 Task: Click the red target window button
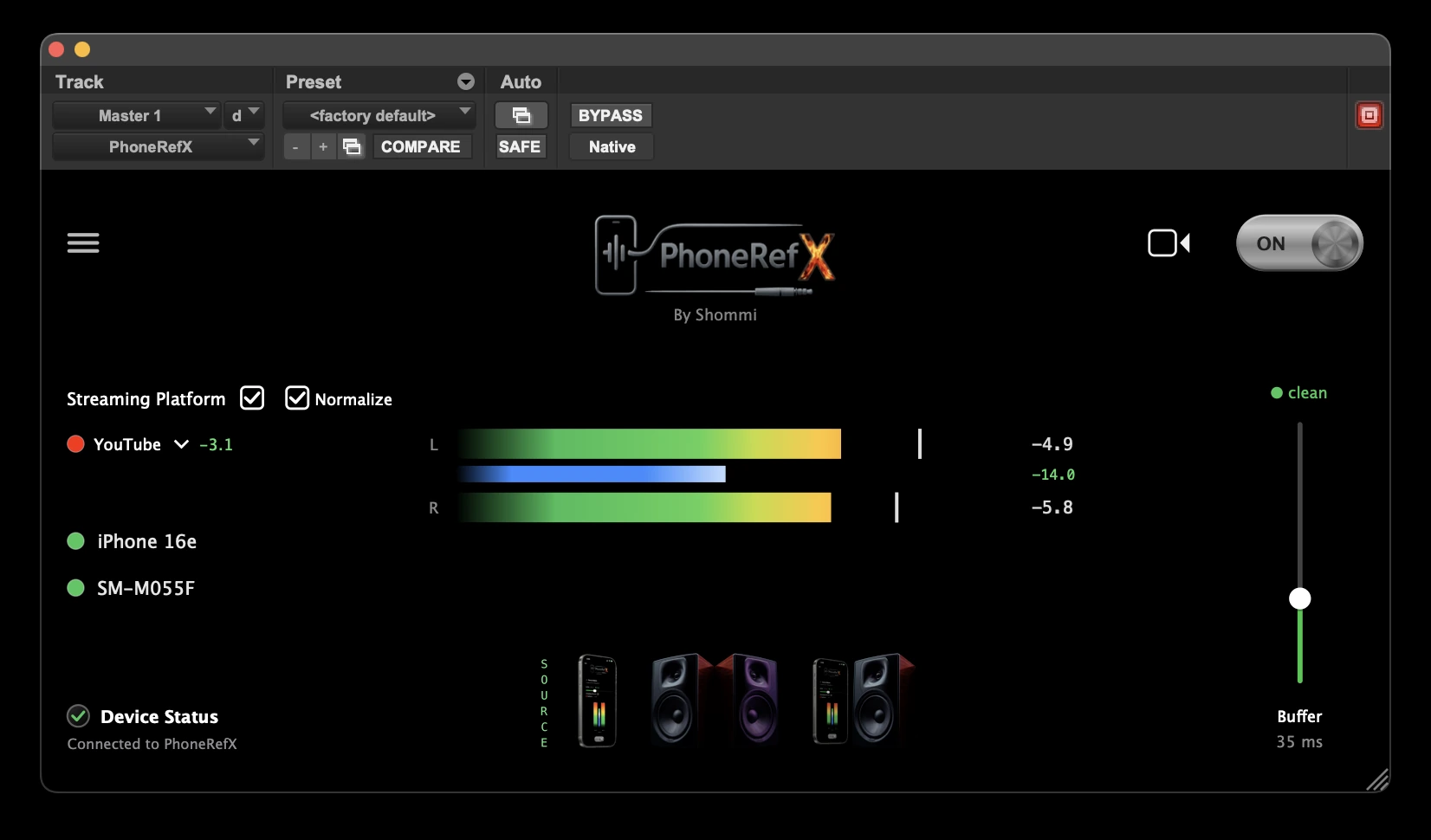coord(1369,115)
